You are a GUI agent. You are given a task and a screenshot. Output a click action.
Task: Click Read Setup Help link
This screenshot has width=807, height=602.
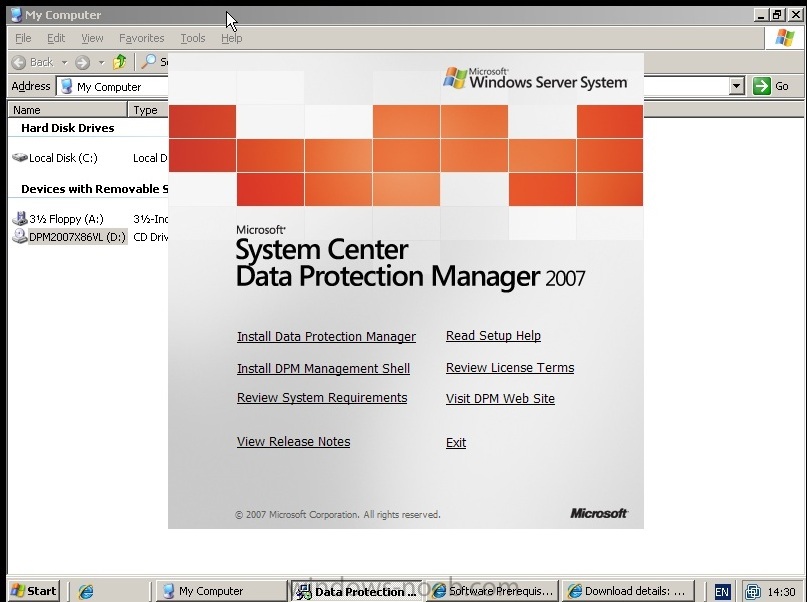pyautogui.click(x=493, y=335)
